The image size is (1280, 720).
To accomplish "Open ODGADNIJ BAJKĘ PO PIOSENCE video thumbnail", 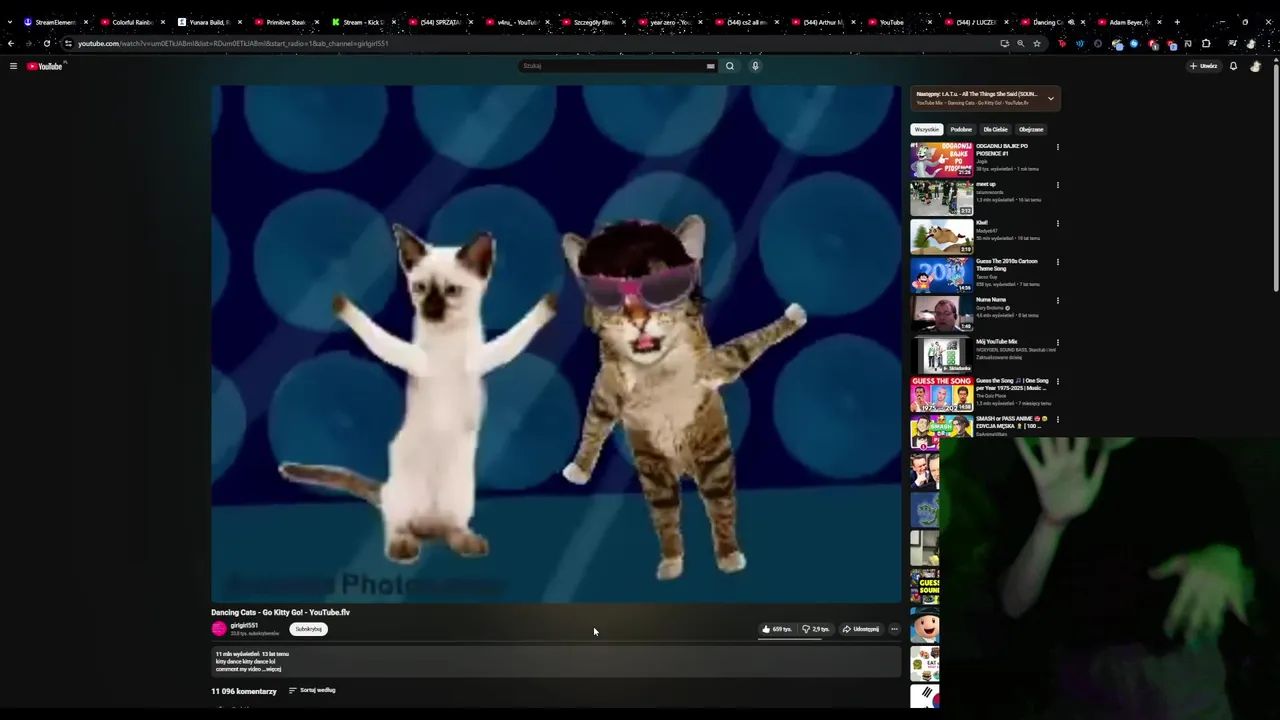I will click(x=941, y=159).
